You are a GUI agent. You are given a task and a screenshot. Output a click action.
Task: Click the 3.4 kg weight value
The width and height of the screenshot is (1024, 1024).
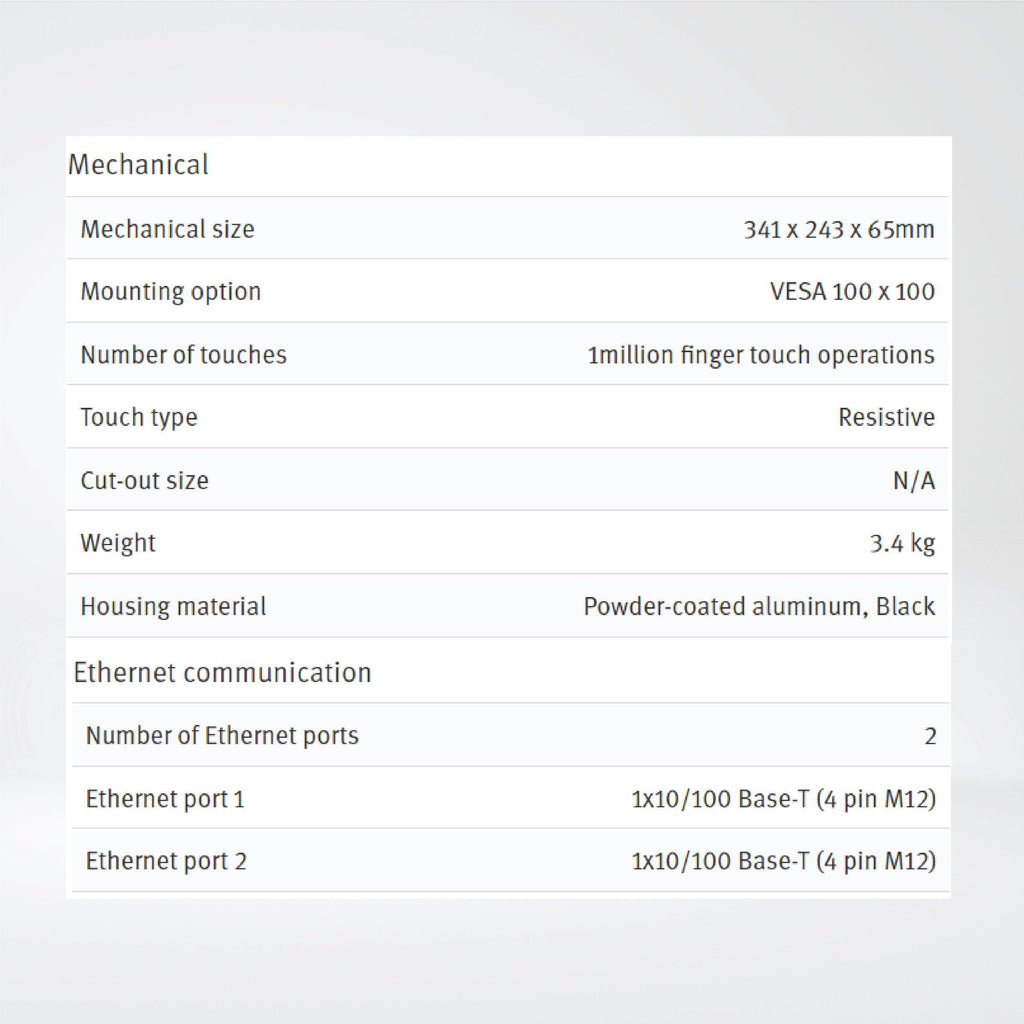click(x=902, y=544)
